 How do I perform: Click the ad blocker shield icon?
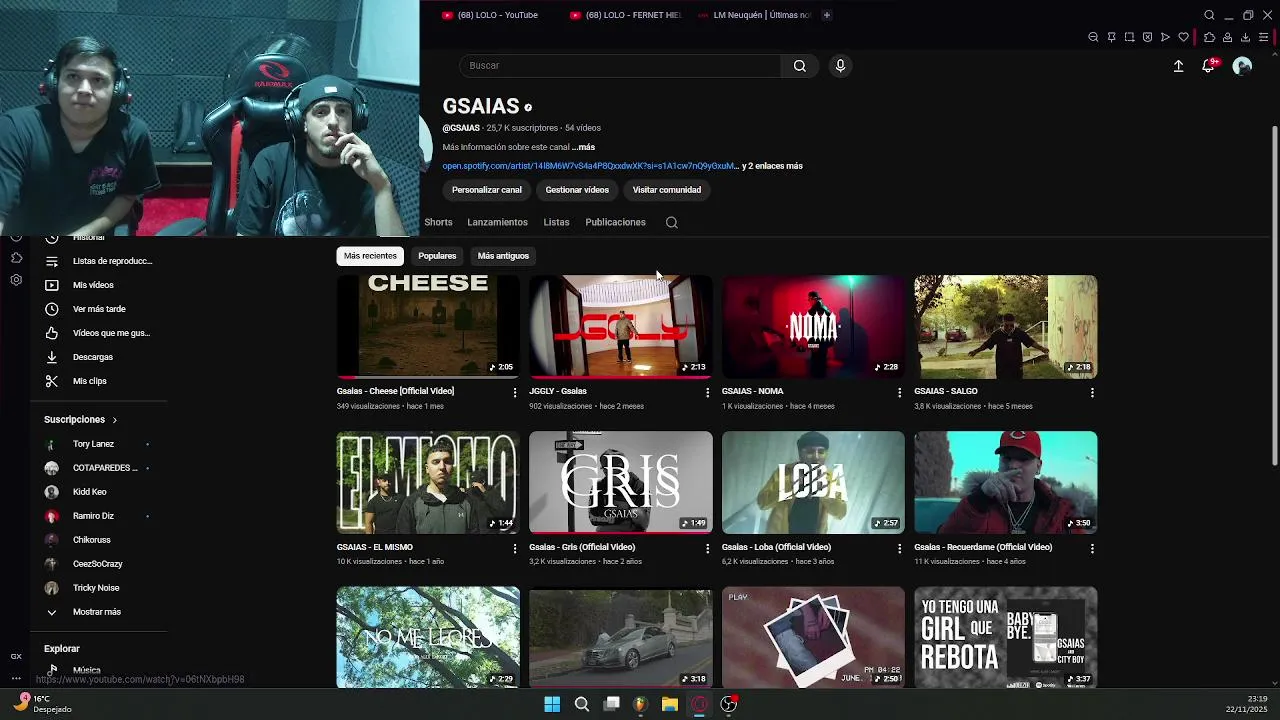(x=1147, y=37)
